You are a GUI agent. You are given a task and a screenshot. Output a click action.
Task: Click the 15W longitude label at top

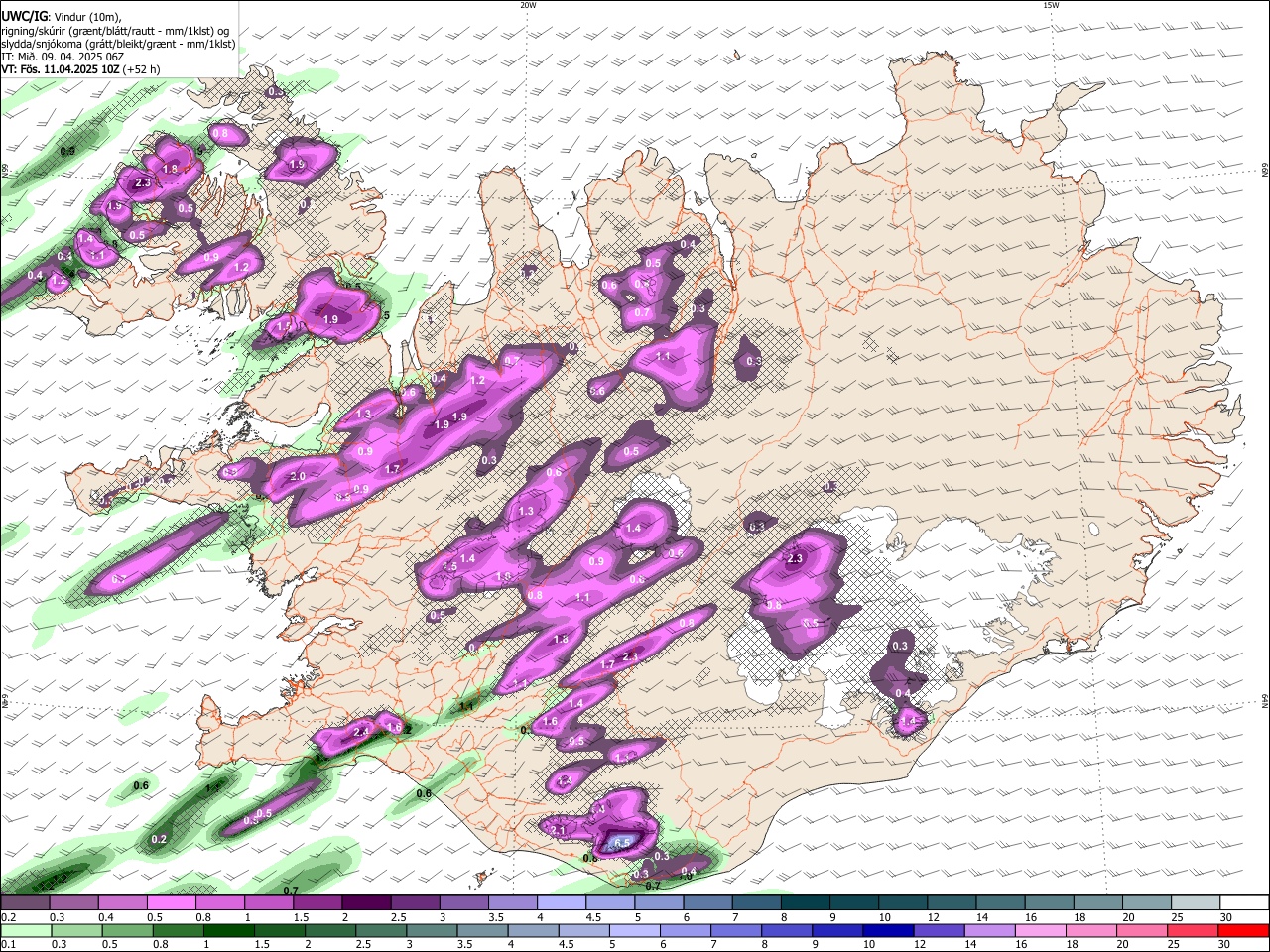[x=1051, y=5]
